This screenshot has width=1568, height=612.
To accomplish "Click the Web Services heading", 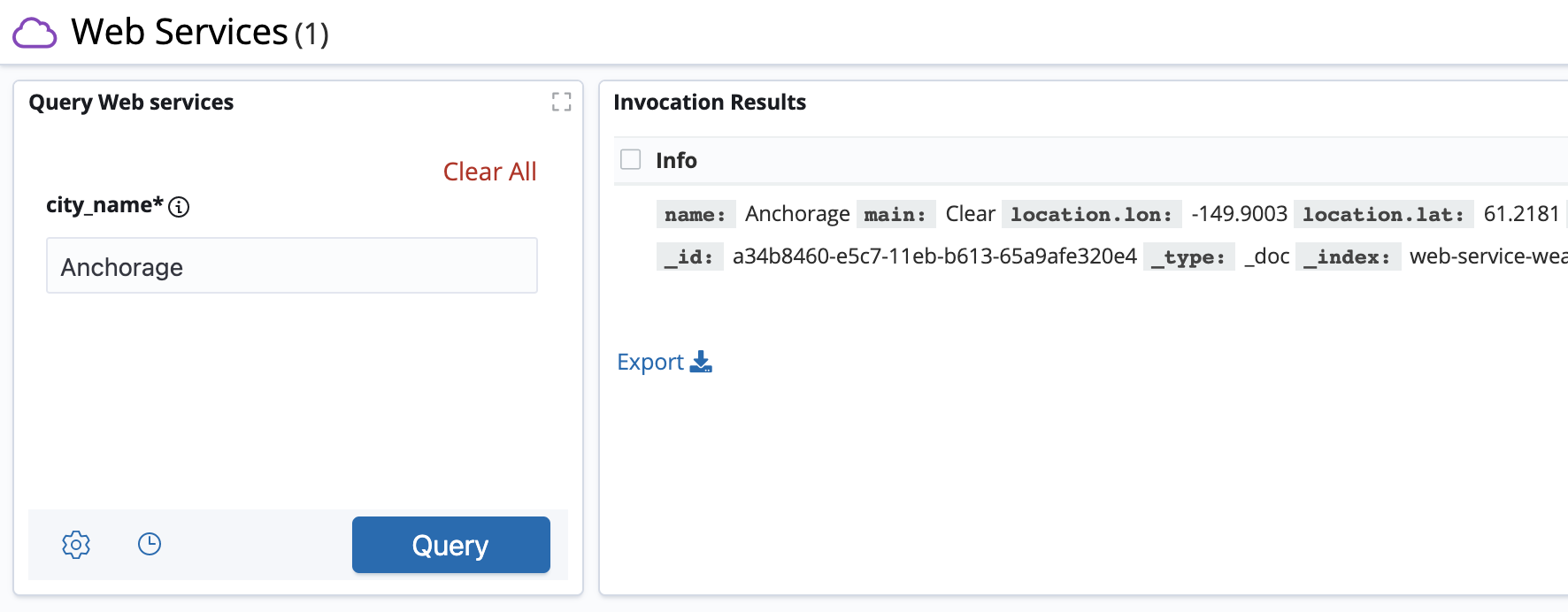I will click(x=180, y=33).
